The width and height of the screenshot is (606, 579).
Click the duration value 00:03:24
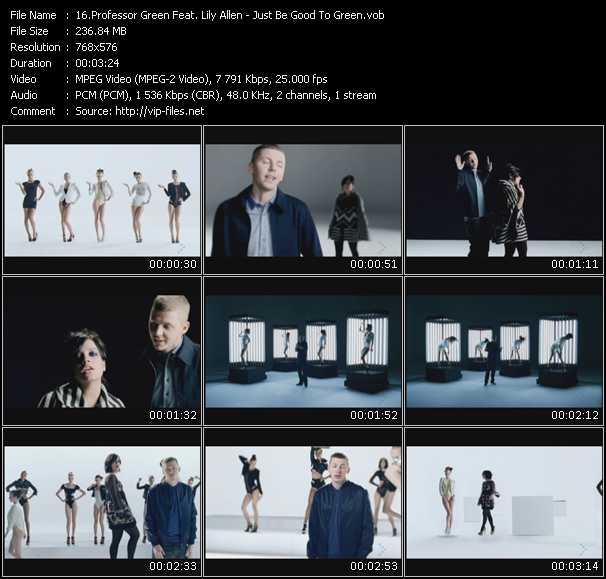97,63
